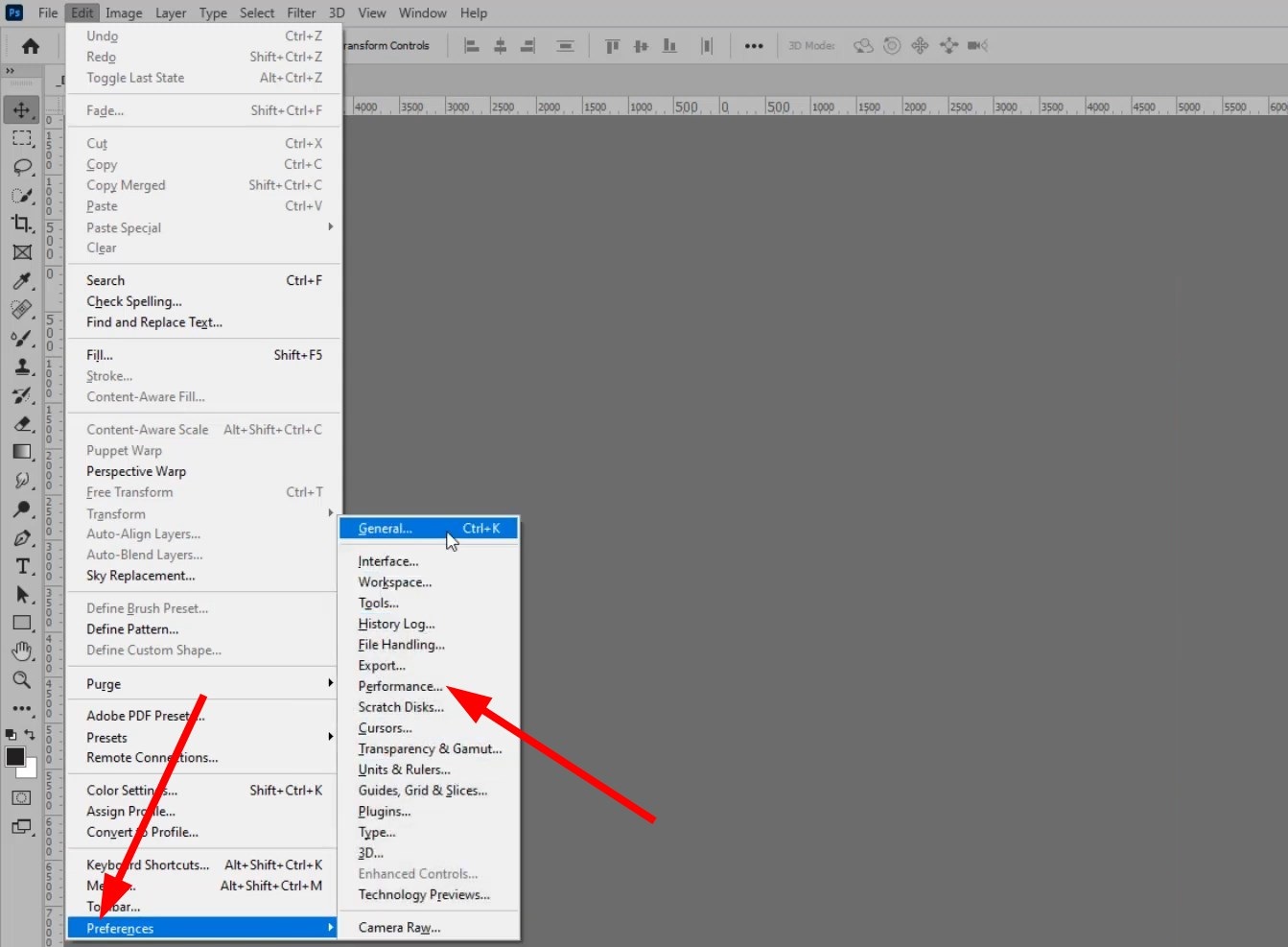The width and height of the screenshot is (1288, 947).
Task: Open the Select menu
Action: [257, 12]
